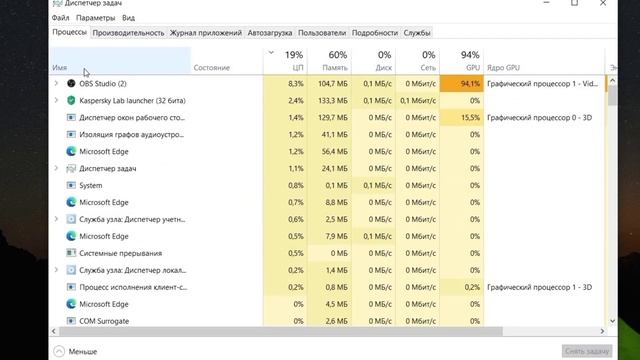Open the Файл menu
The width and height of the screenshot is (640, 360).
(x=60, y=18)
